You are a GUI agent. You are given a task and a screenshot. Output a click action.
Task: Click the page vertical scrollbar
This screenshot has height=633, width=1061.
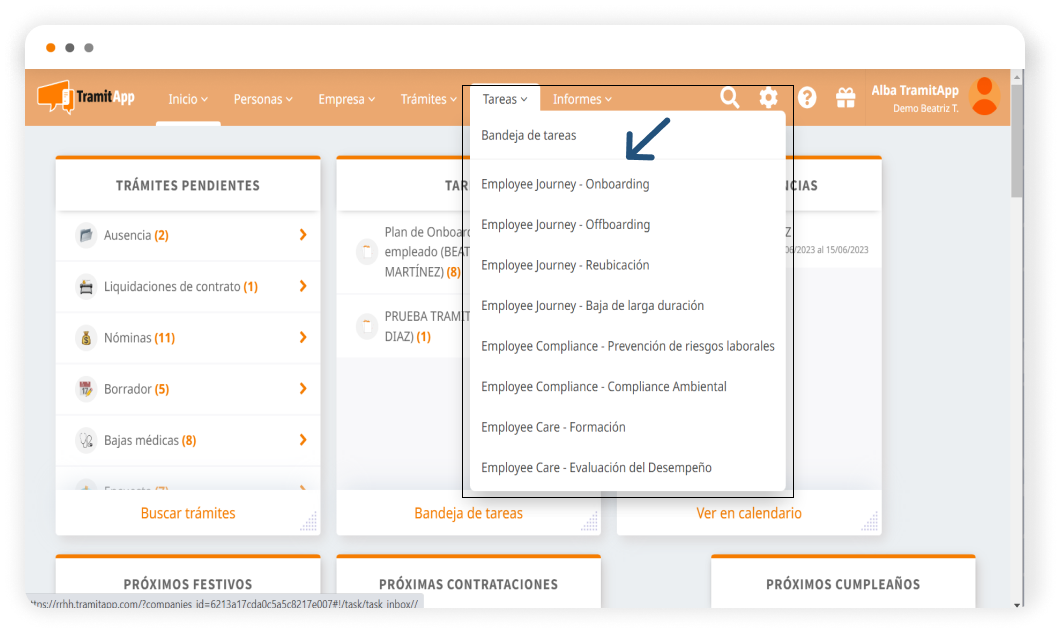tap(1017, 300)
